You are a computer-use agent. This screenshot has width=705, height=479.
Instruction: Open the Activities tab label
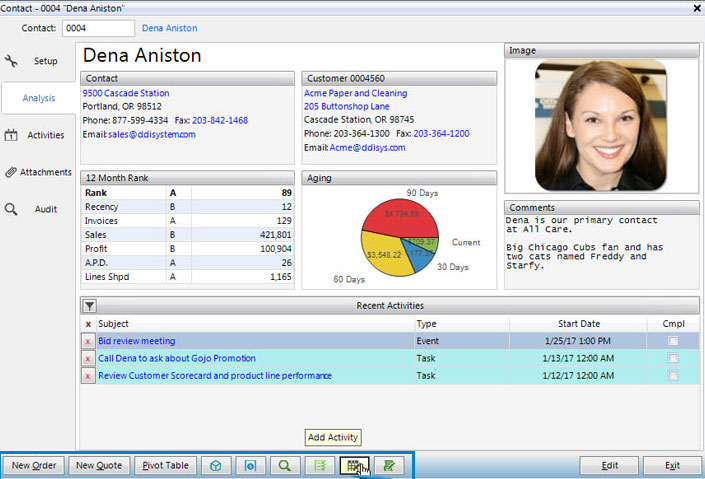click(45, 135)
